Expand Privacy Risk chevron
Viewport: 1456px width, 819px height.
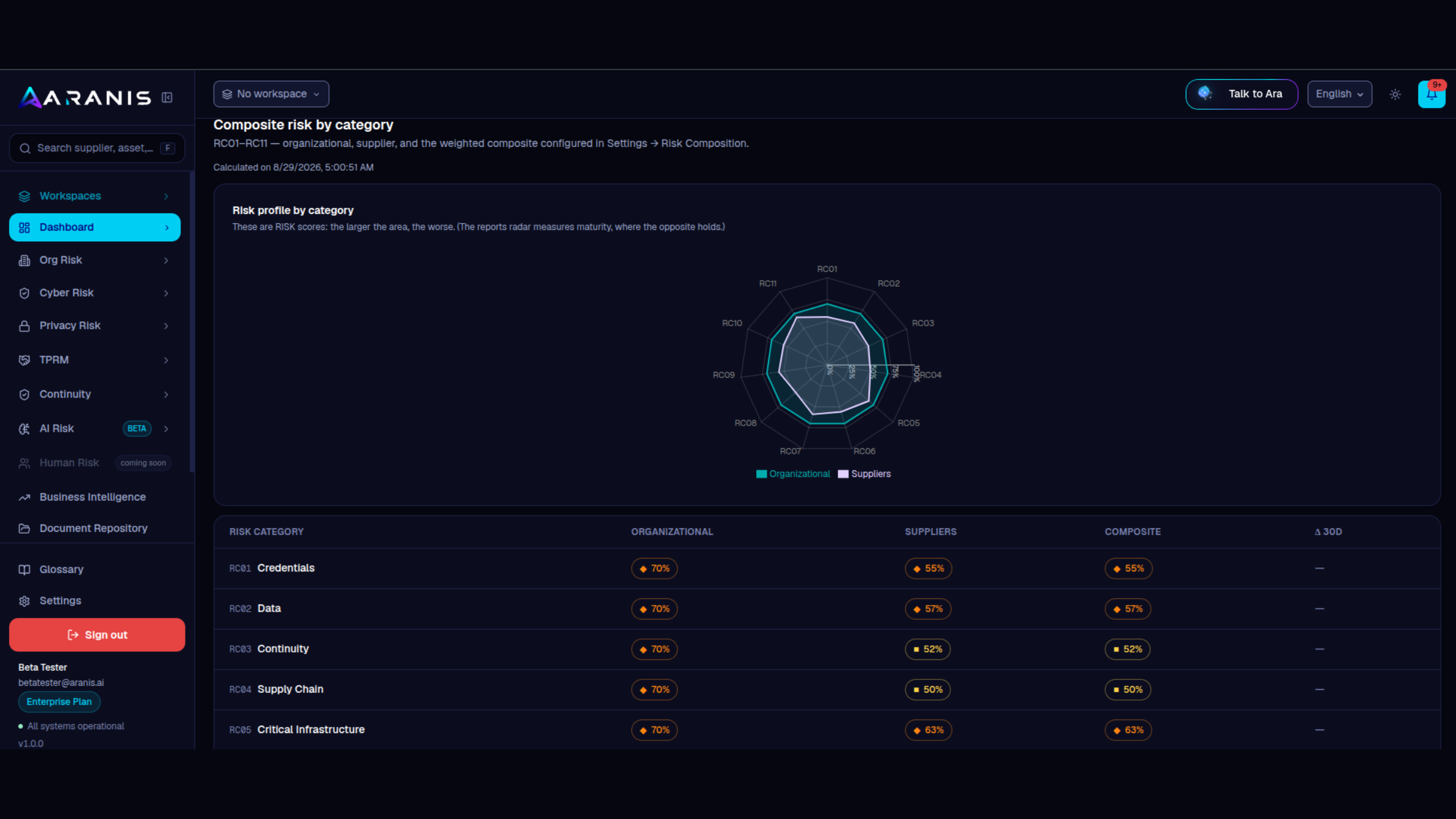point(166,326)
